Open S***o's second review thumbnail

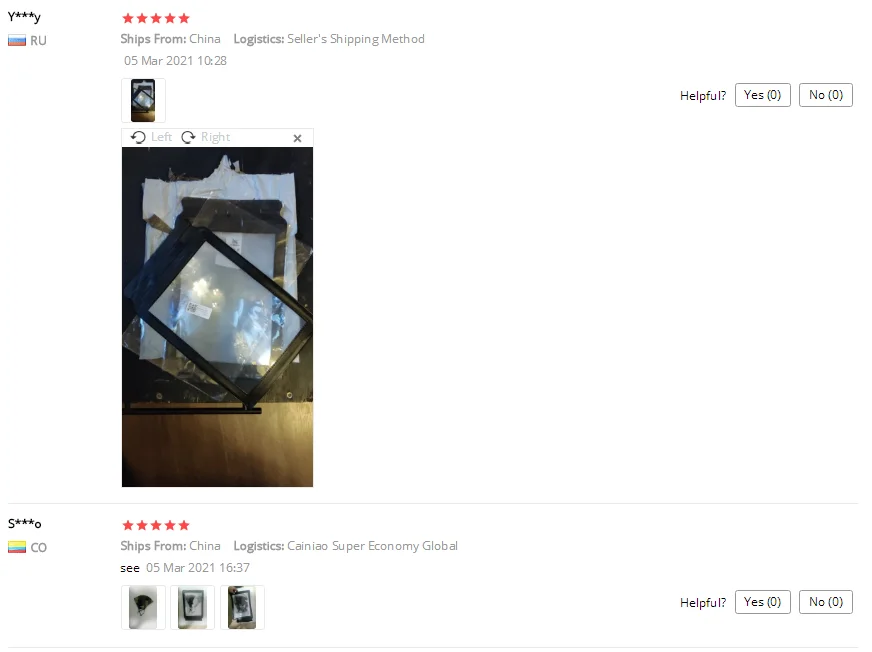pyautogui.click(x=192, y=607)
